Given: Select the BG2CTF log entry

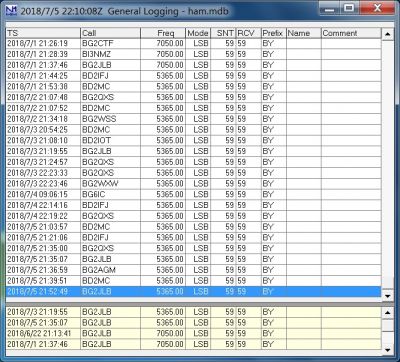Looking at the screenshot, I should coord(193,43).
